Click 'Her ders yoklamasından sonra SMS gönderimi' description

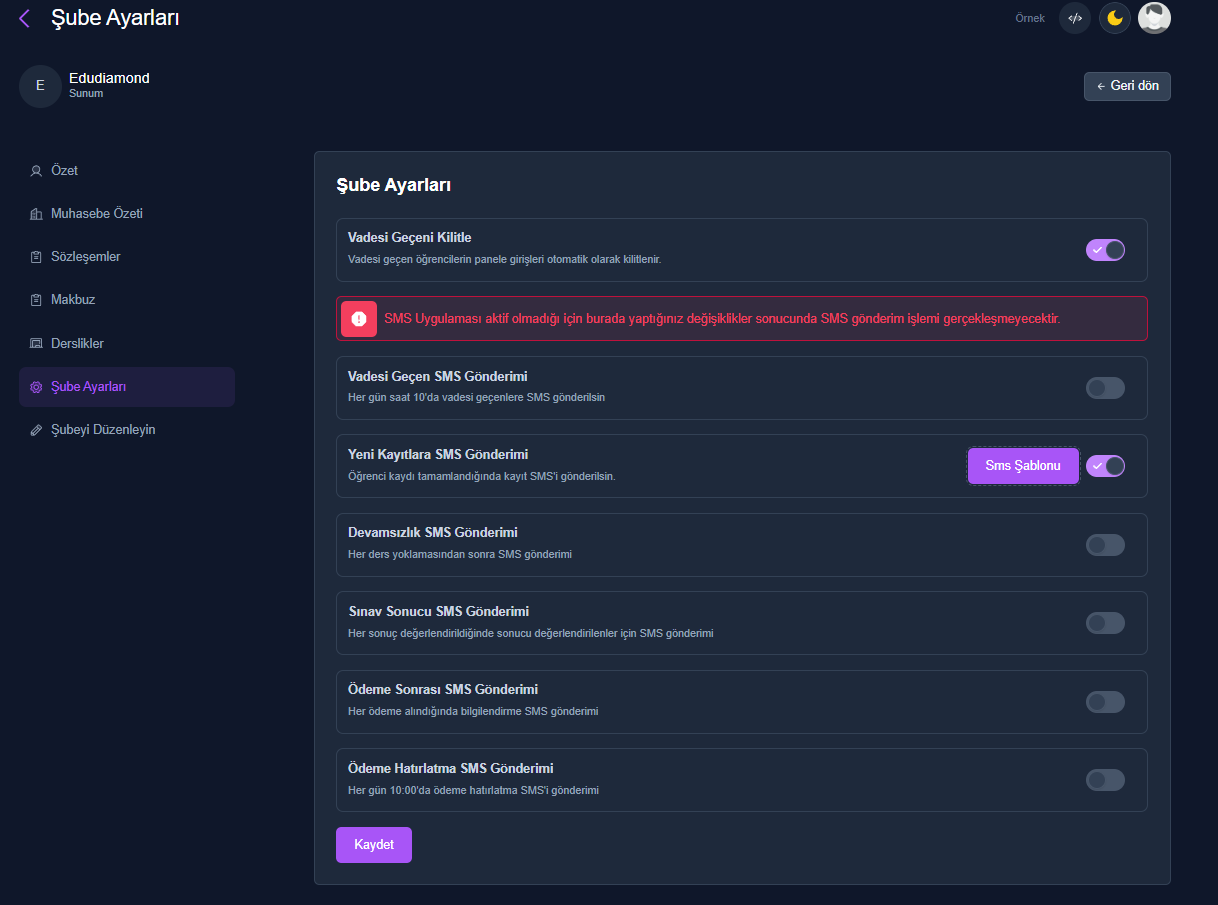(x=460, y=554)
